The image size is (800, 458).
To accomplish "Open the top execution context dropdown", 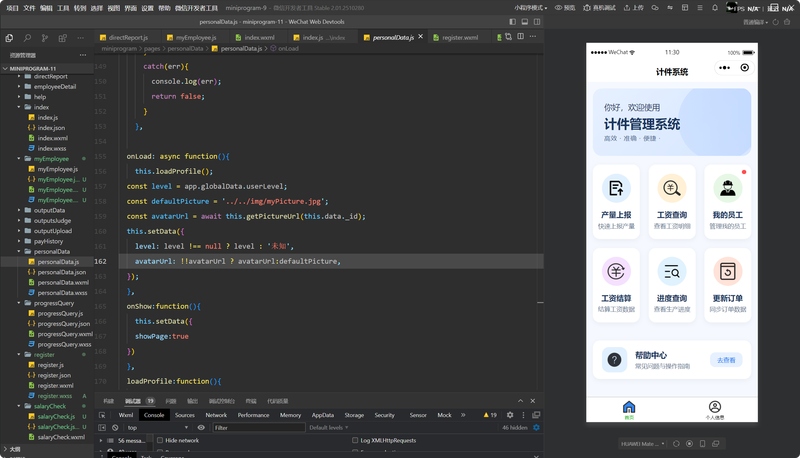I will (x=158, y=428).
